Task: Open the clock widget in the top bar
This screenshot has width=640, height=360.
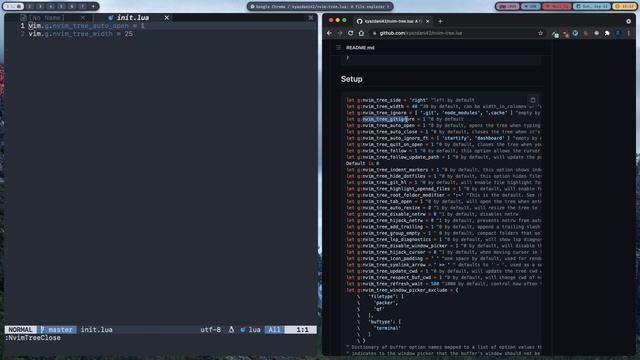Action: 624,7
